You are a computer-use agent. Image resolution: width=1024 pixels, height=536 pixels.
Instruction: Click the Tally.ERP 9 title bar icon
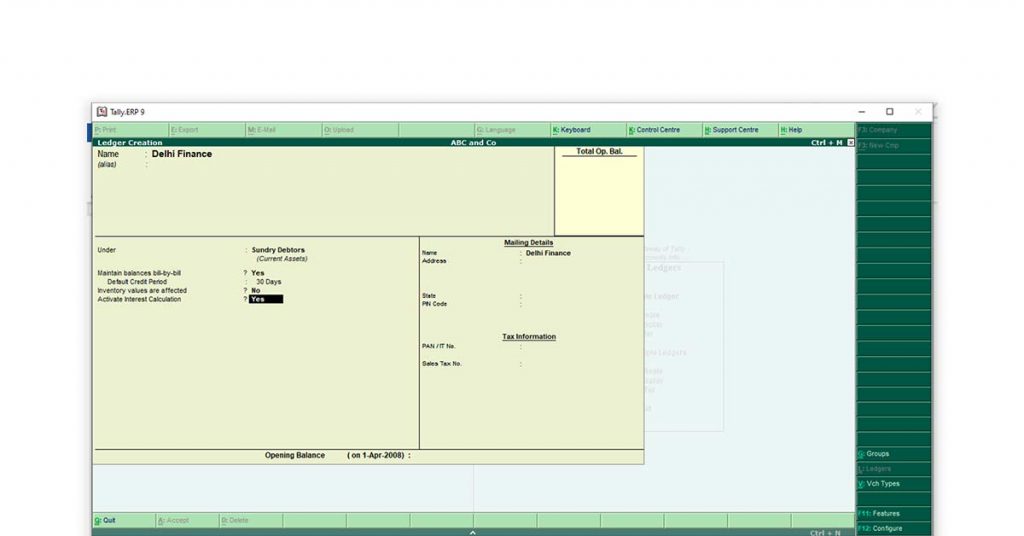pos(102,111)
